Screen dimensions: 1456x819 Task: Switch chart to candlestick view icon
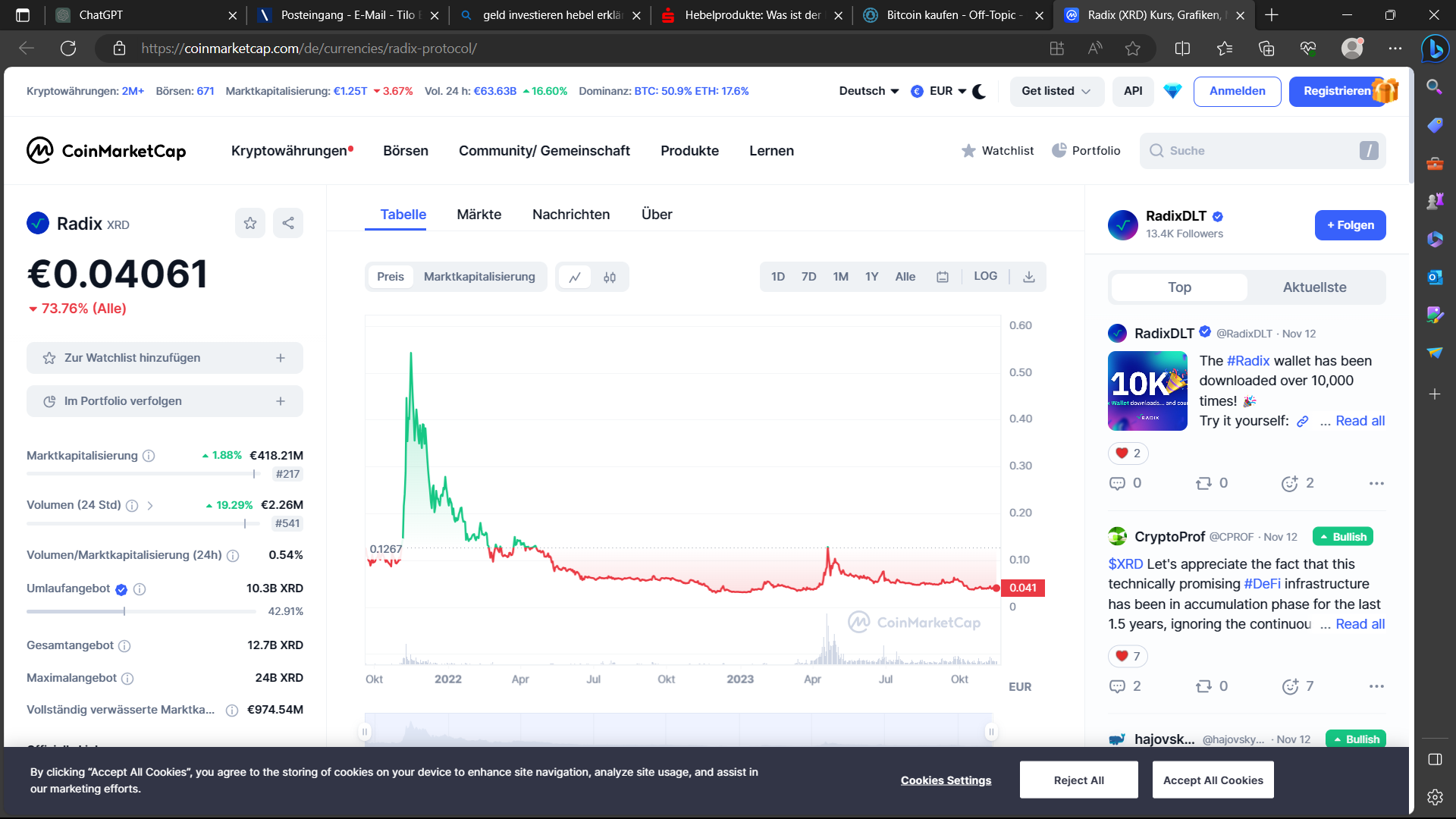tap(610, 278)
